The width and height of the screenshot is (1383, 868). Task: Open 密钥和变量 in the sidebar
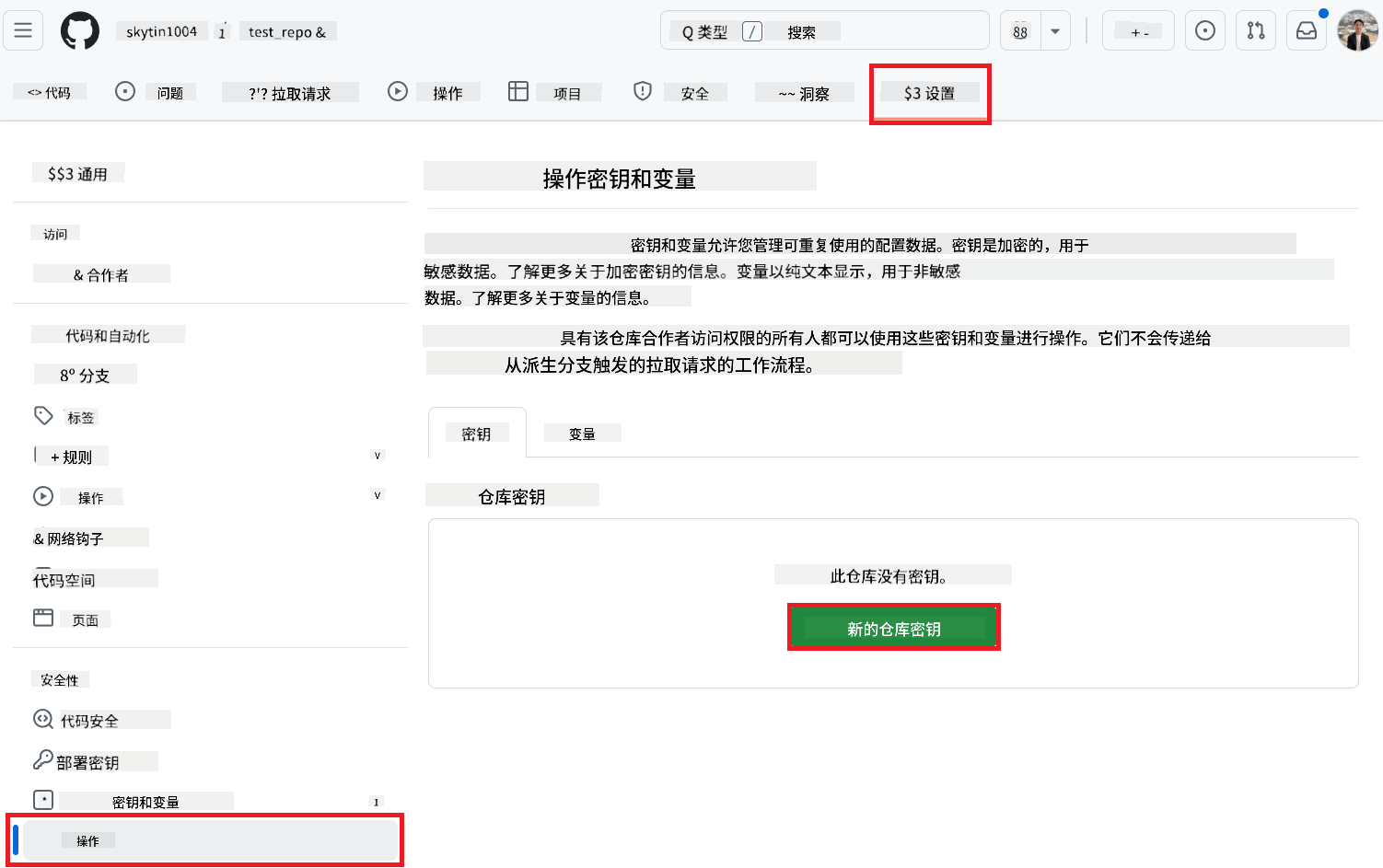point(145,801)
